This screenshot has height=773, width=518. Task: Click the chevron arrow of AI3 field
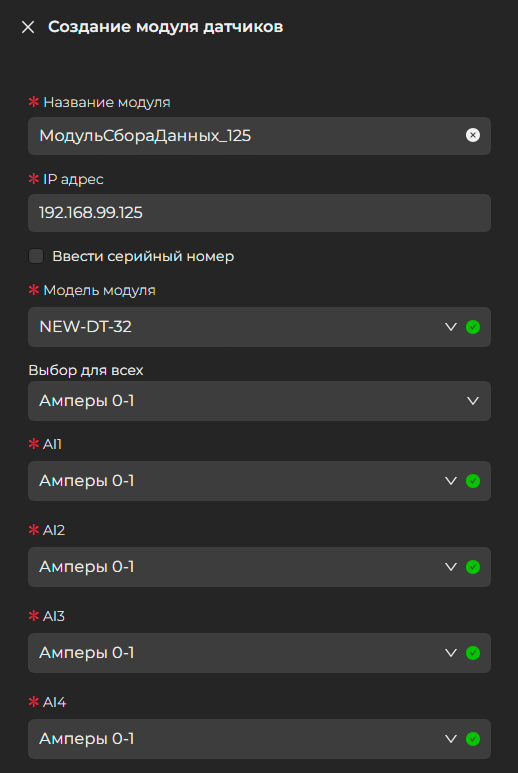coord(450,653)
